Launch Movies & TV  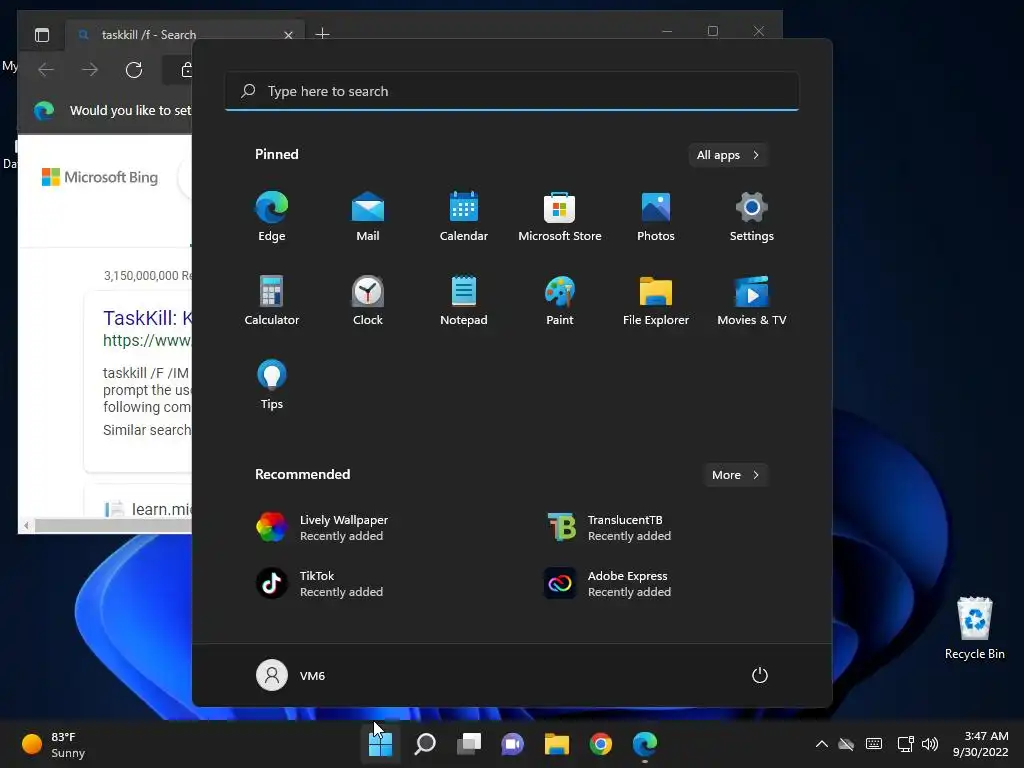coord(752,300)
